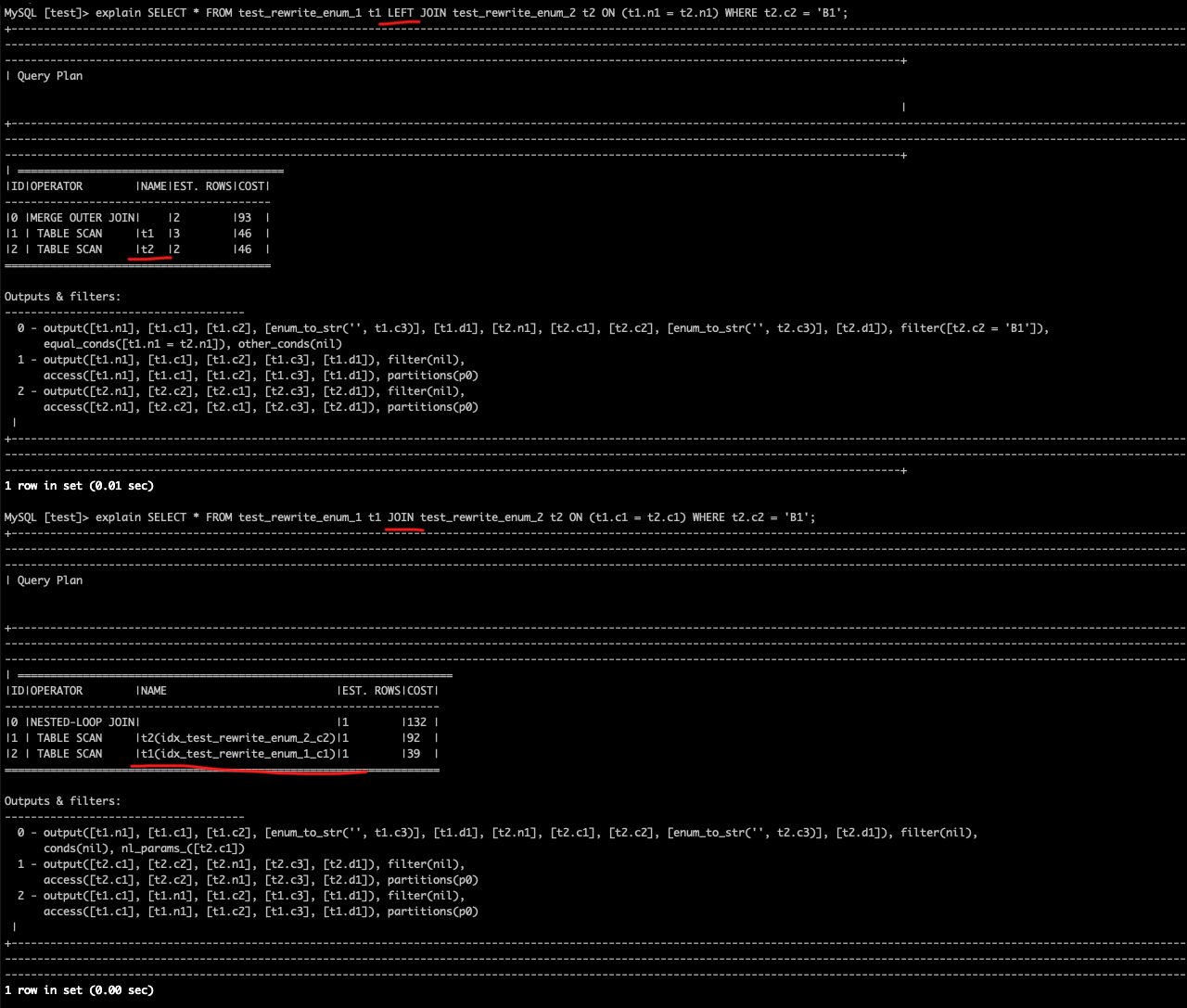
Task: Click the first MySQL [test]> prompt
Action: coord(46,13)
